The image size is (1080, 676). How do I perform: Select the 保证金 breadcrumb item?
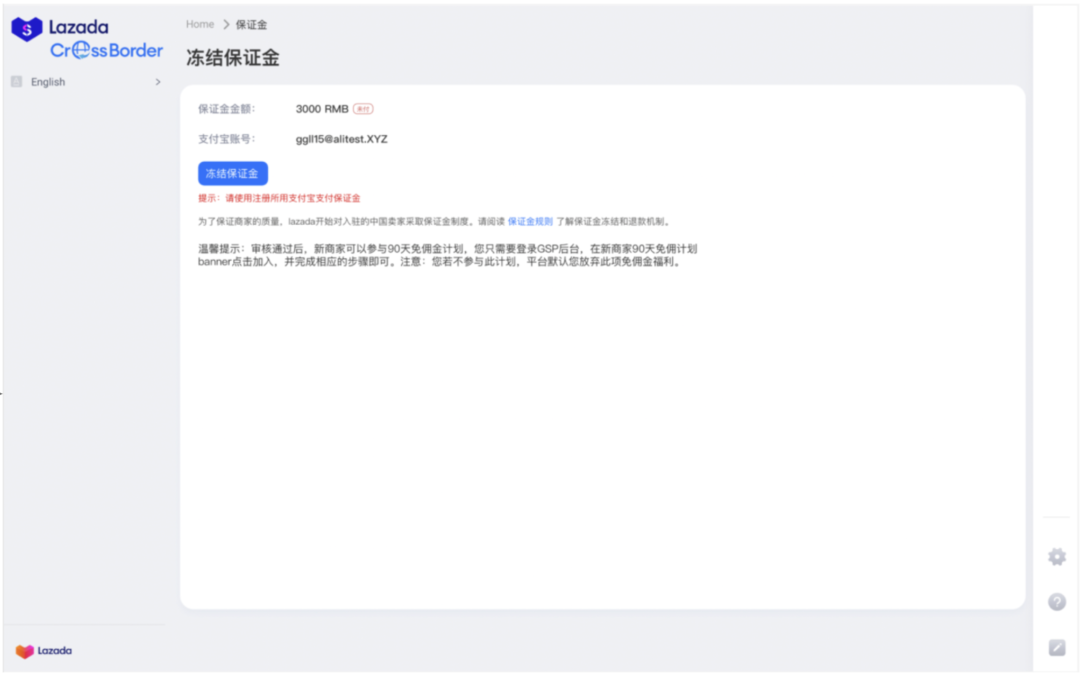[x=250, y=24]
